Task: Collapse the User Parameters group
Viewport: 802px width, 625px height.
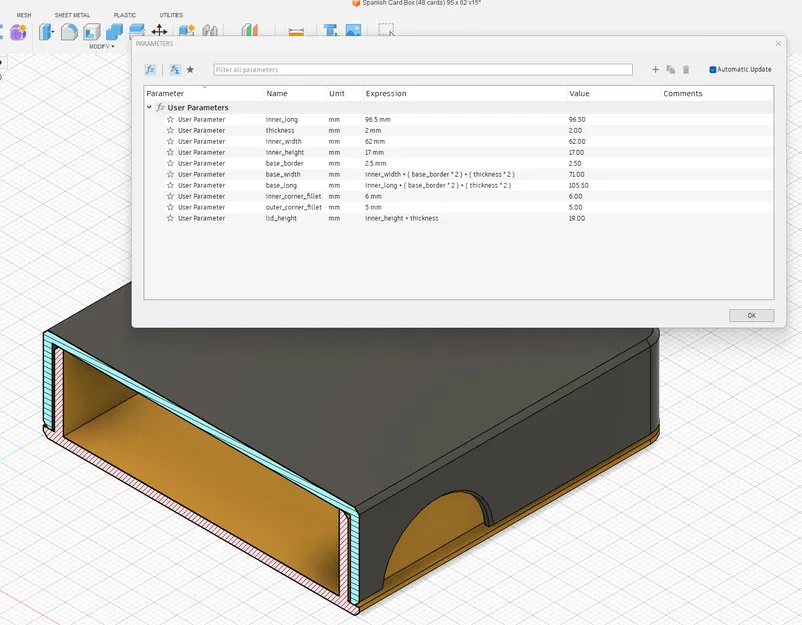Action: (x=149, y=107)
